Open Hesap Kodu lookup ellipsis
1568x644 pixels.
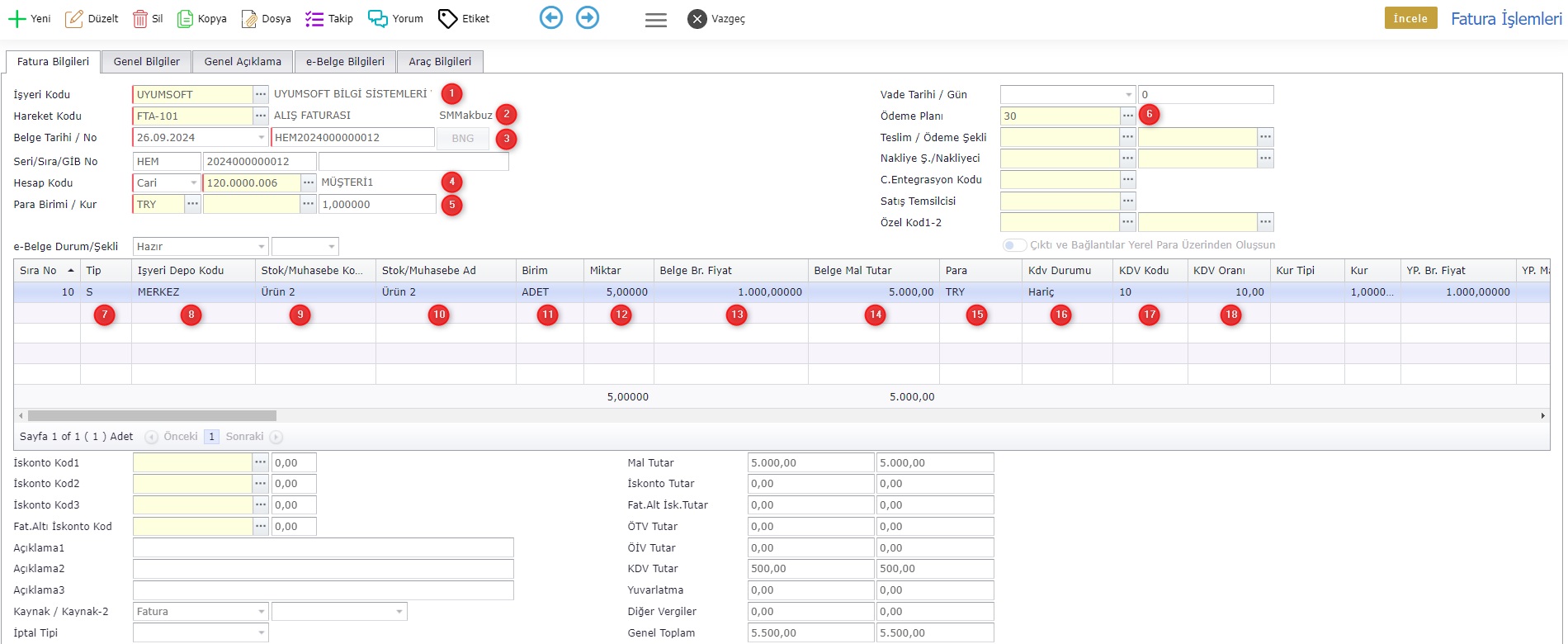point(309,182)
